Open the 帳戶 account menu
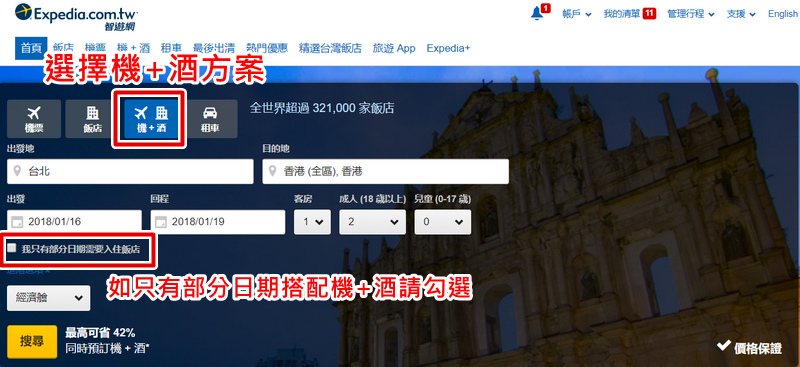 [x=577, y=14]
